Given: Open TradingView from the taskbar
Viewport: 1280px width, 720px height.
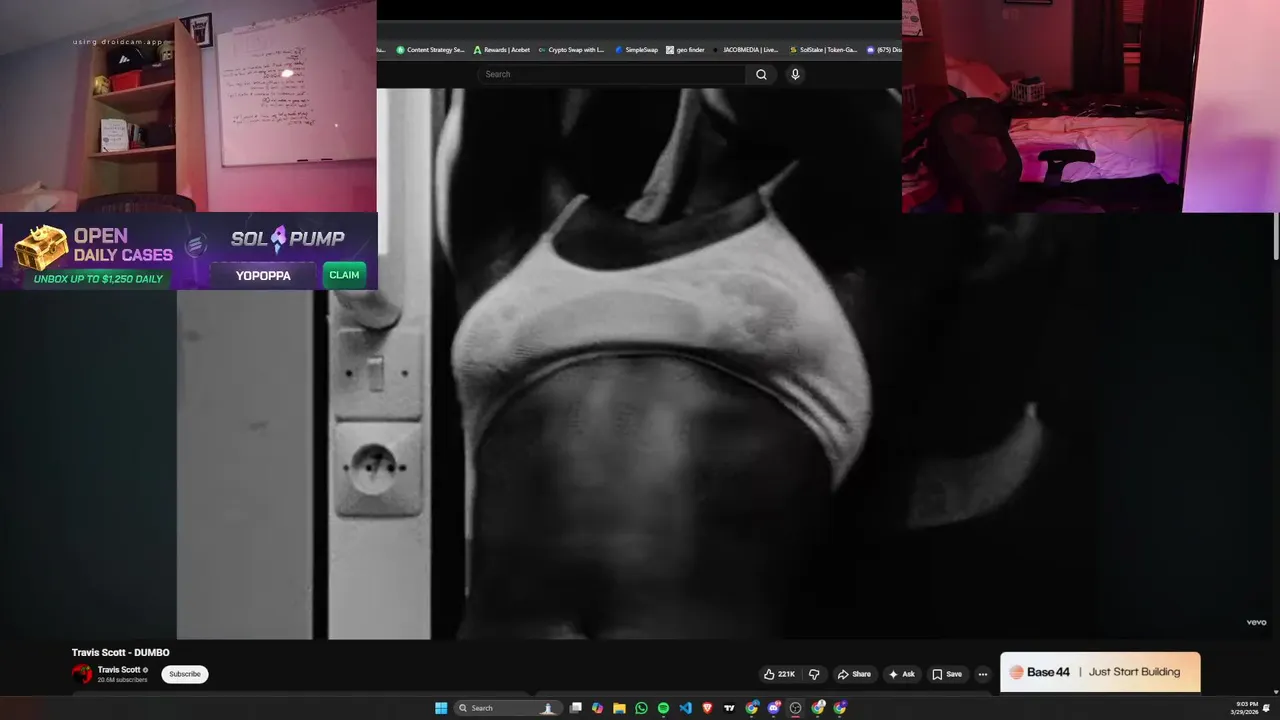Looking at the screenshot, I should click(x=729, y=708).
